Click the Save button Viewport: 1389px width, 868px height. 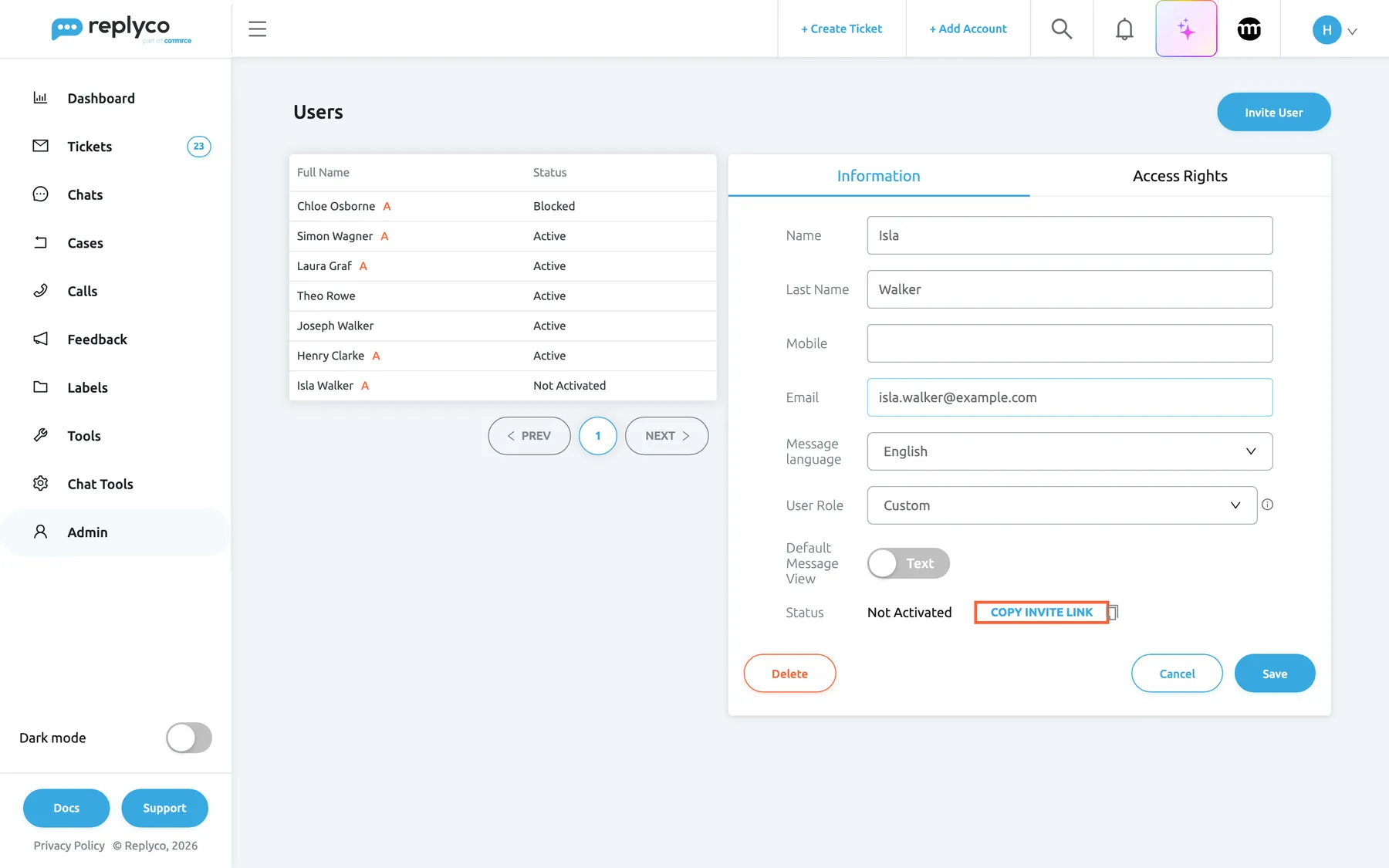coord(1275,674)
